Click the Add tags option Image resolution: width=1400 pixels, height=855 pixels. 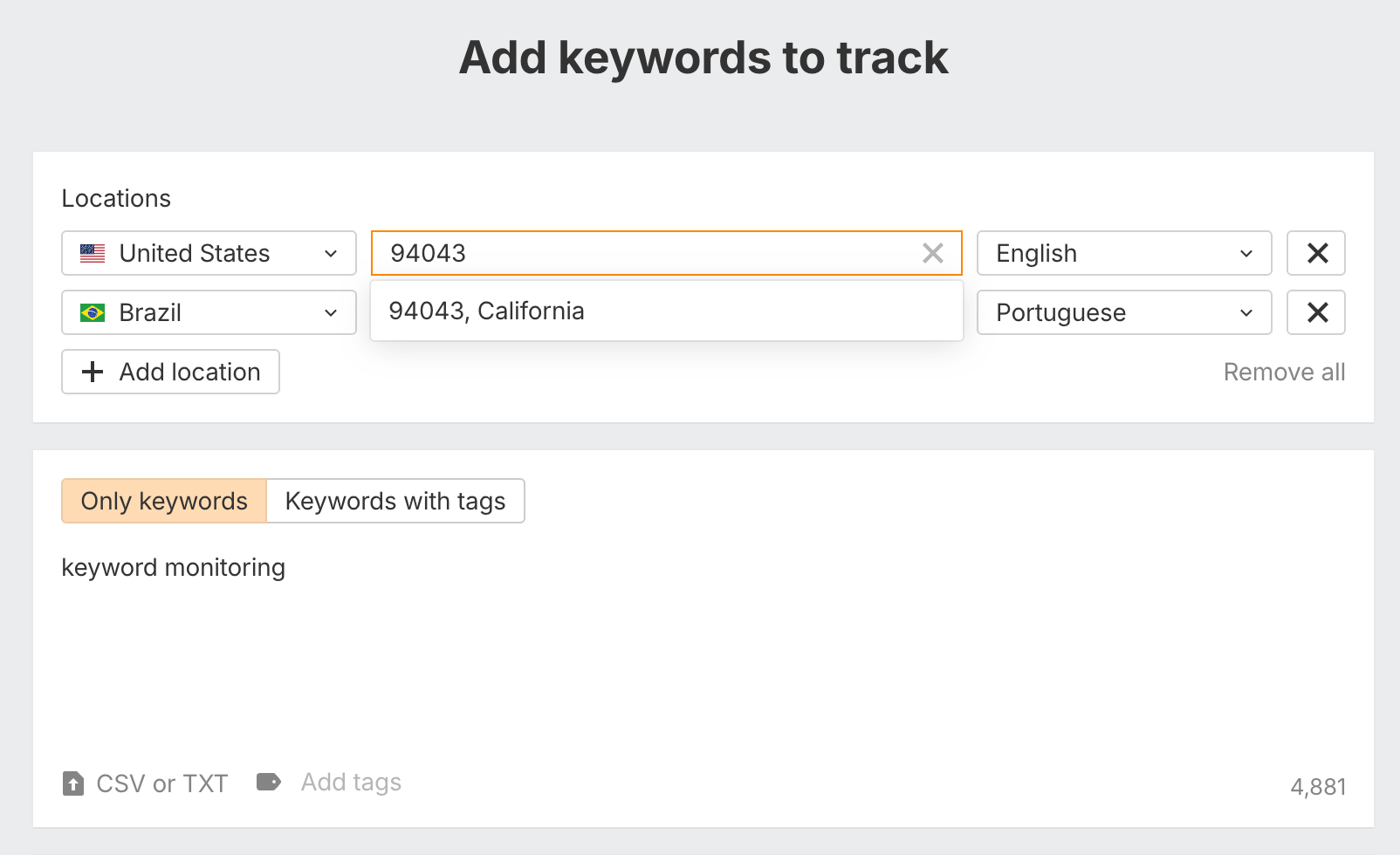point(350,783)
